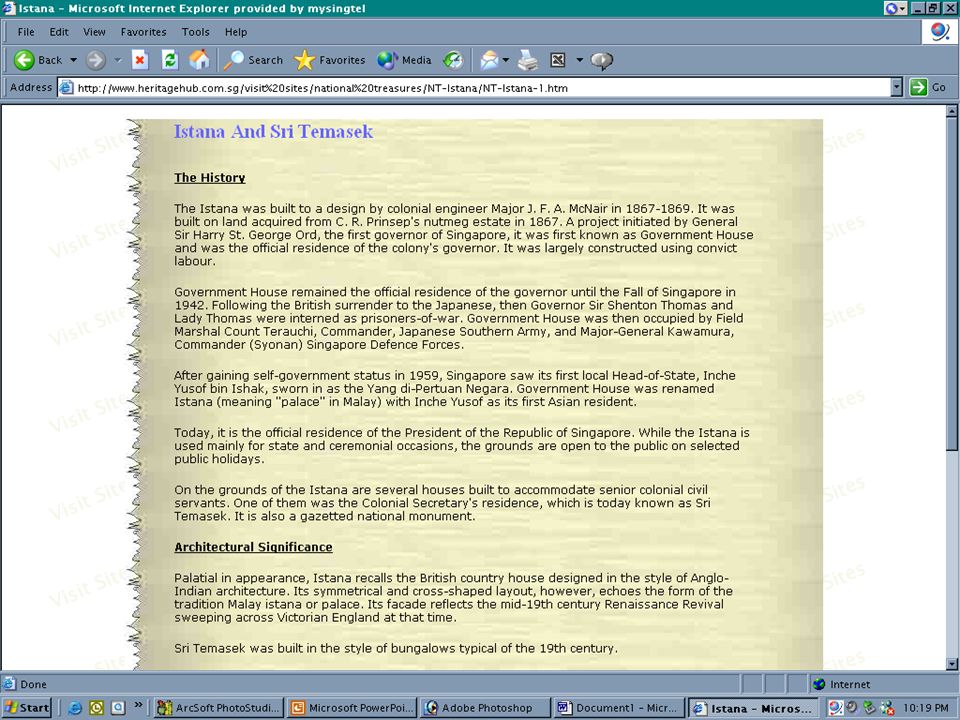Click the Istana And Sri Temasek heading
Screen dimensions: 960x720
273,132
